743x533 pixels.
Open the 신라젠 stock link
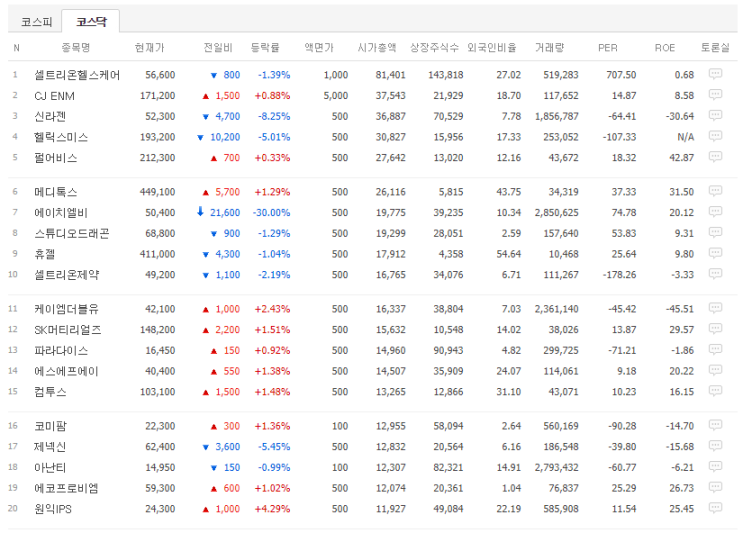[x=50, y=117]
